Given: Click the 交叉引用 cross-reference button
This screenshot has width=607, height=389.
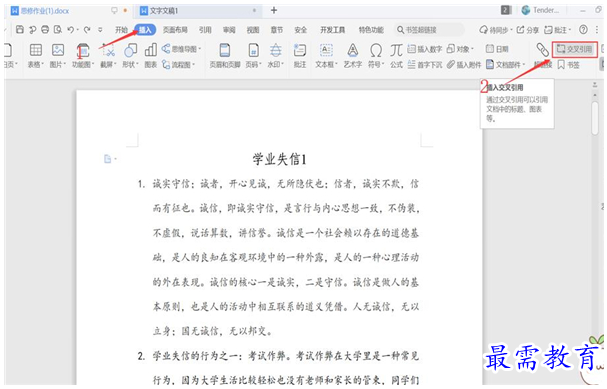Looking at the screenshot, I should (574, 49).
